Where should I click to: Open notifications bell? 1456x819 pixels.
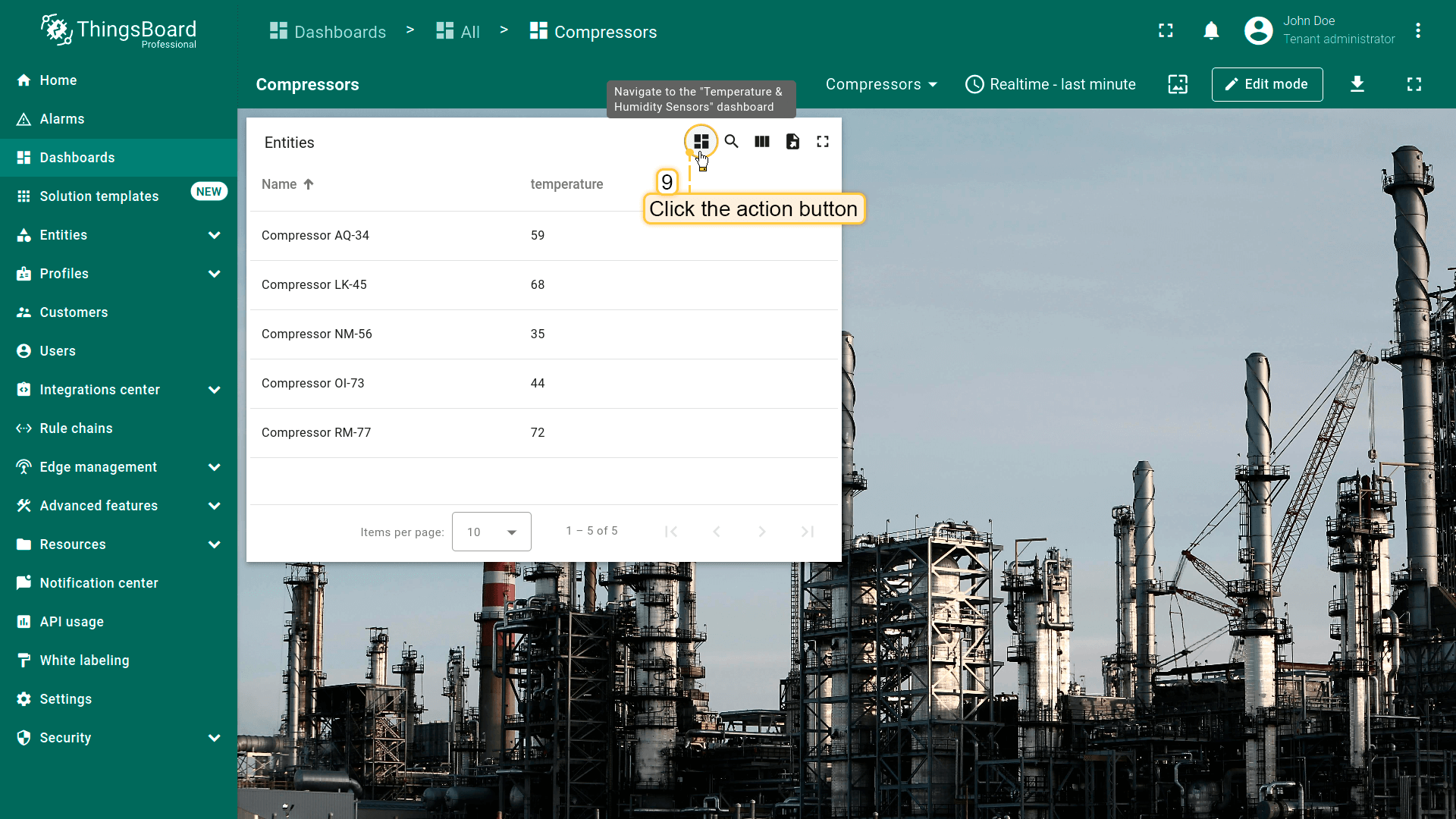coord(1211,31)
